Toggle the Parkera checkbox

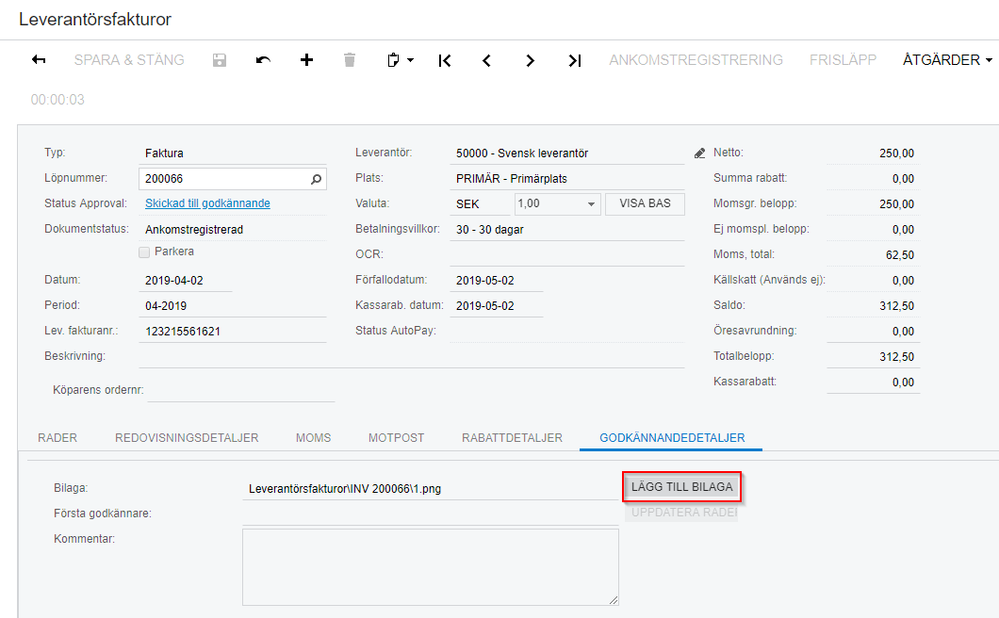click(x=144, y=252)
